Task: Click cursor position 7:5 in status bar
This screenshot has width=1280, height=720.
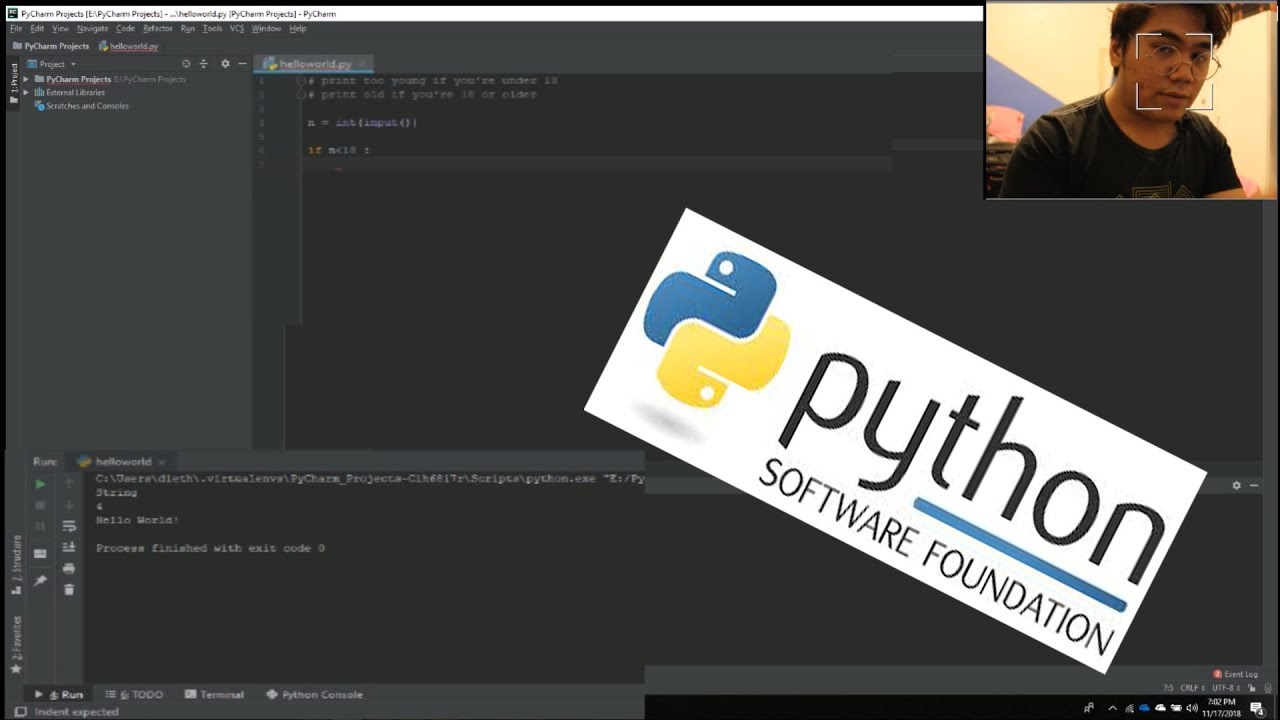Action: tap(1168, 688)
